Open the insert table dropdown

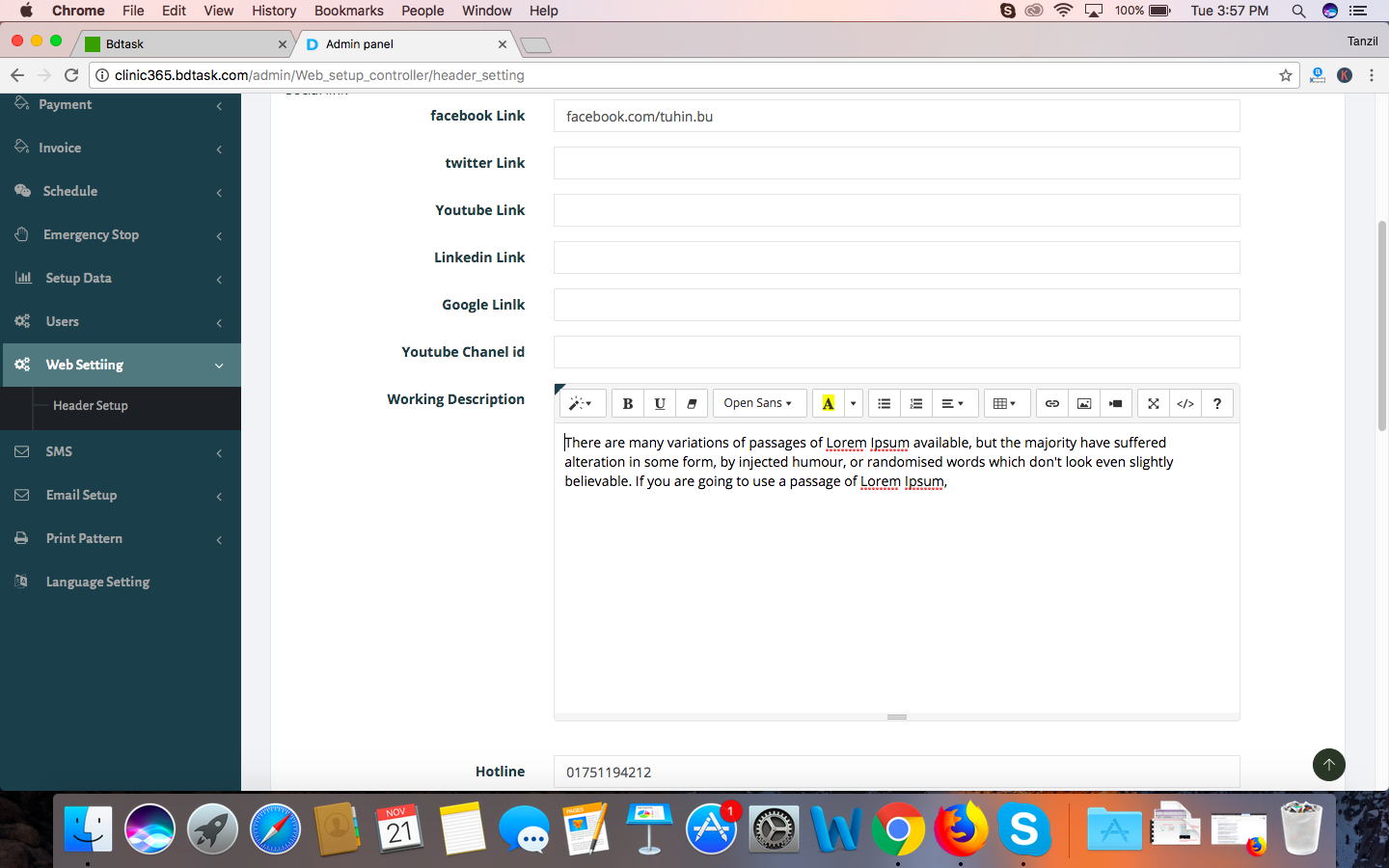1004,403
